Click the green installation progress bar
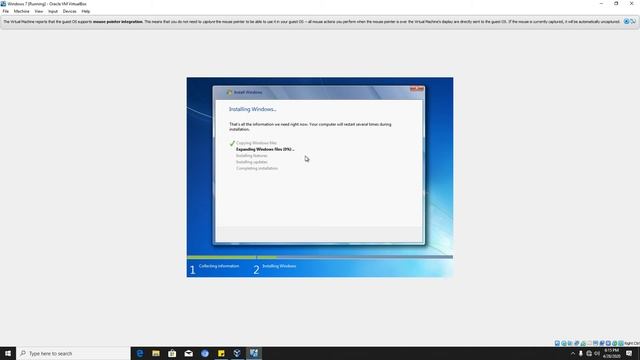Screen dimensions: 640x360 tap(232, 257)
